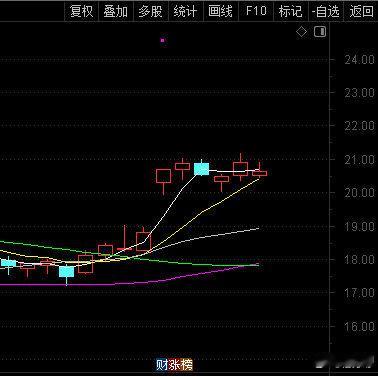Click the diamond icon above chart
Image resolution: width=378 pixels, height=376 pixels.
click(302, 32)
